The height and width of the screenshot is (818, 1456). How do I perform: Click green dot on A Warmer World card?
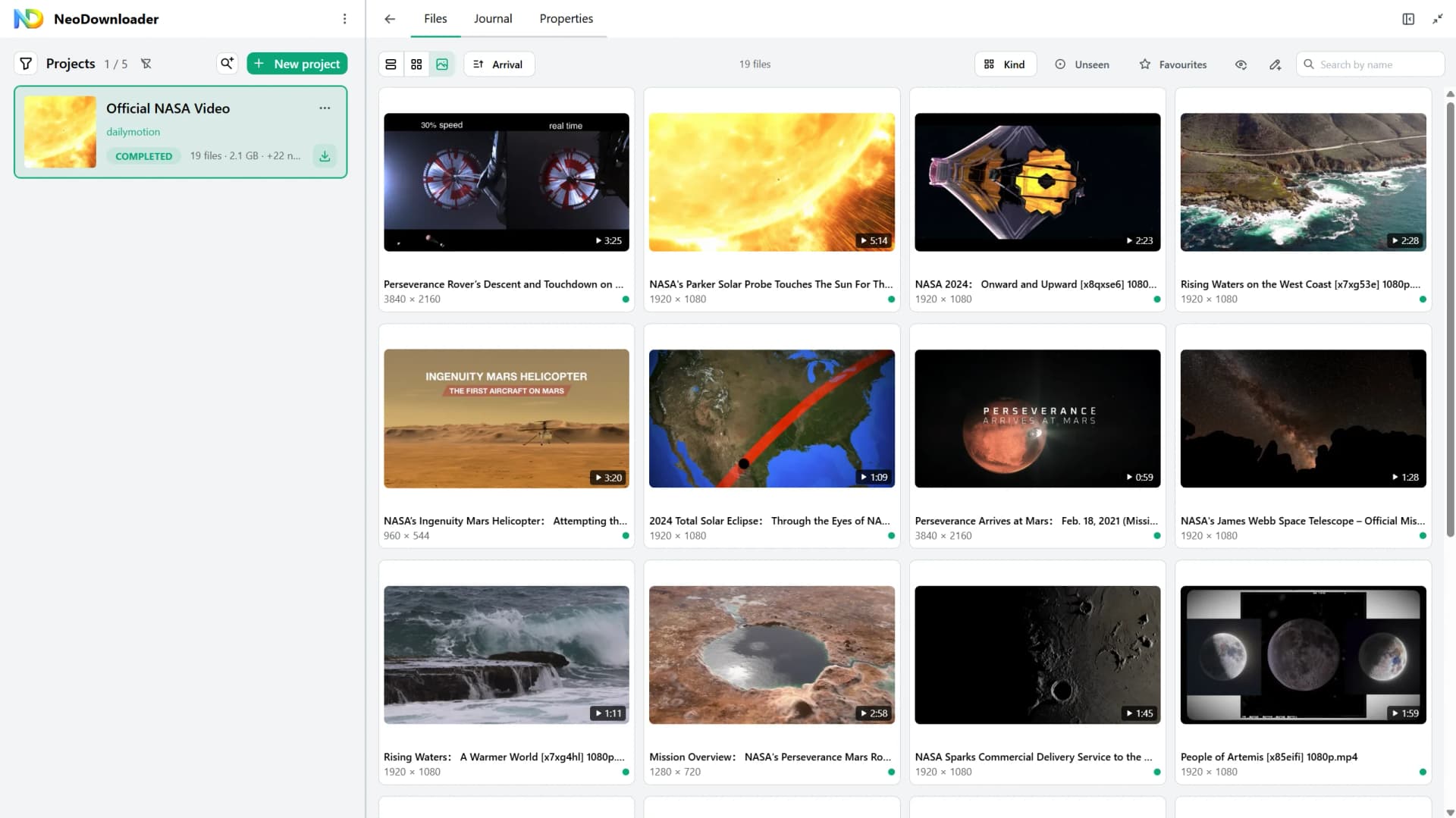tap(626, 773)
